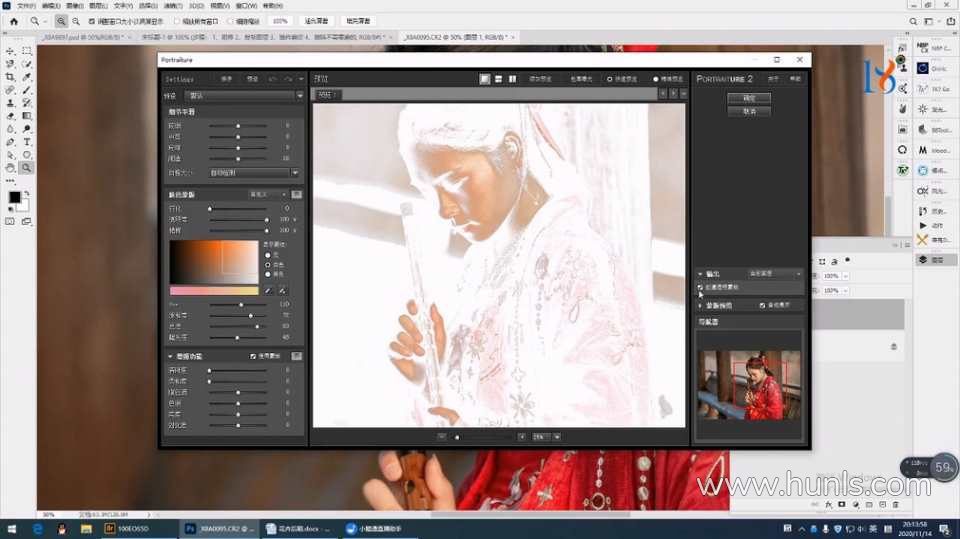The width and height of the screenshot is (960, 539).
Task: Open the settings menu arrow beside redo
Action: coord(301,79)
